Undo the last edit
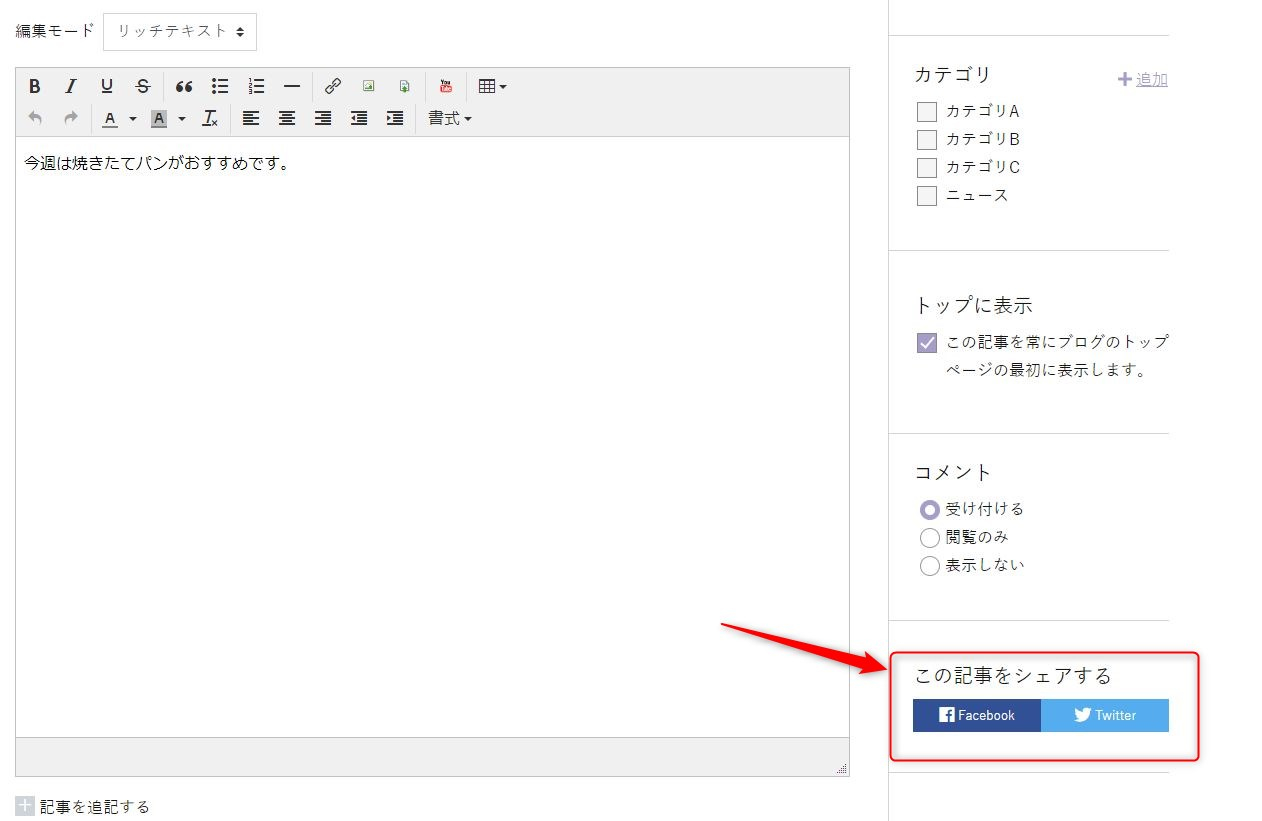The width and height of the screenshot is (1262, 821). click(35, 118)
